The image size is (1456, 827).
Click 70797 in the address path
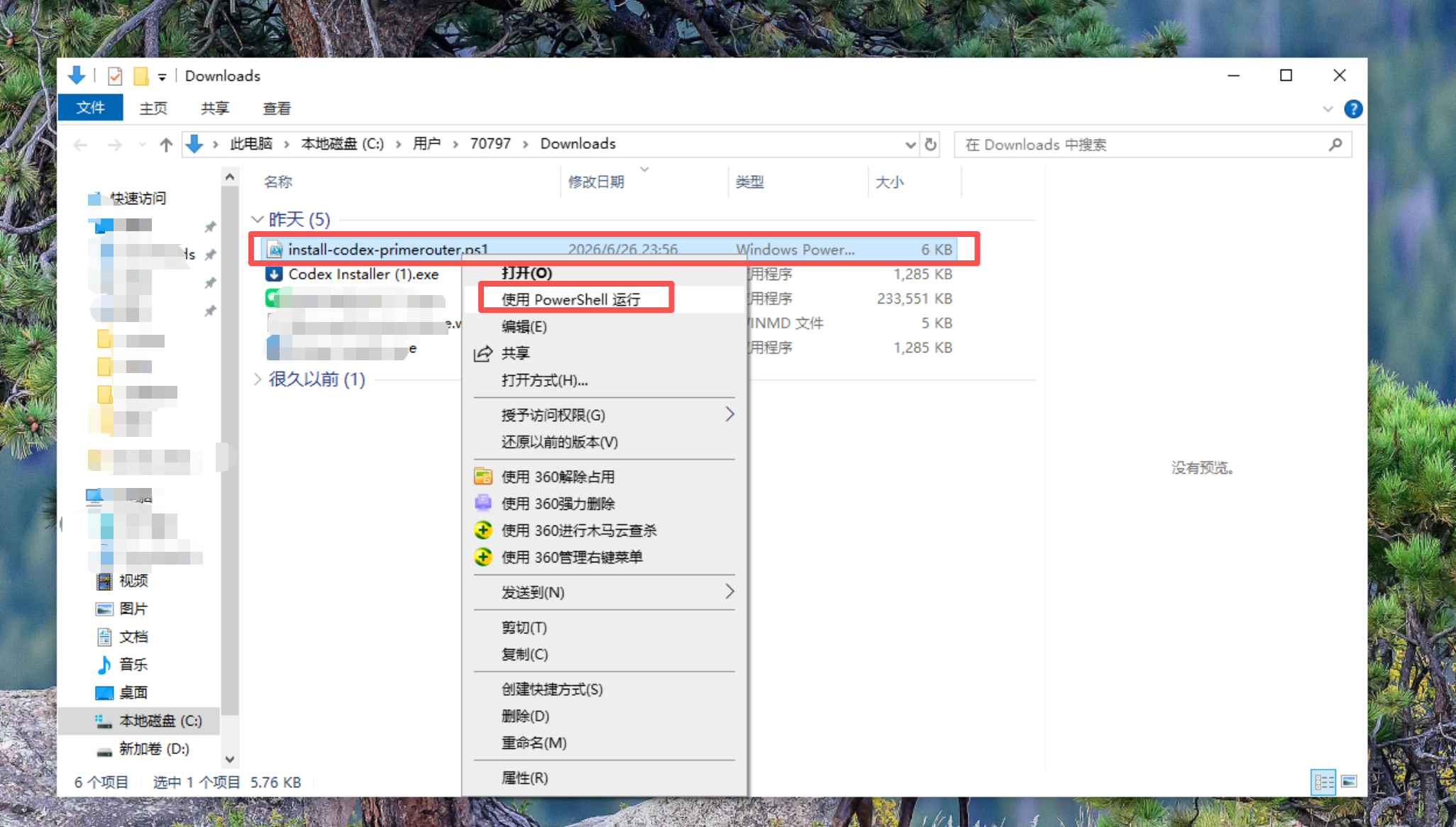click(490, 144)
